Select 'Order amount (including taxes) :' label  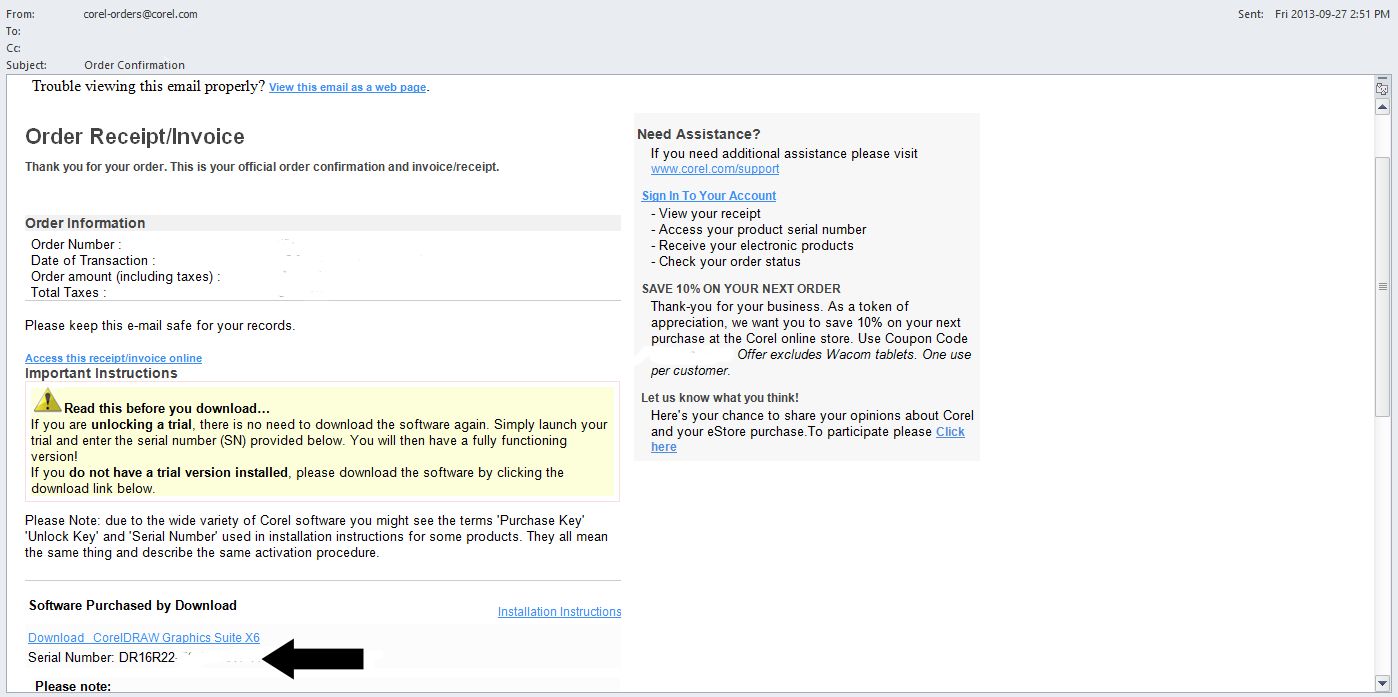pos(126,277)
